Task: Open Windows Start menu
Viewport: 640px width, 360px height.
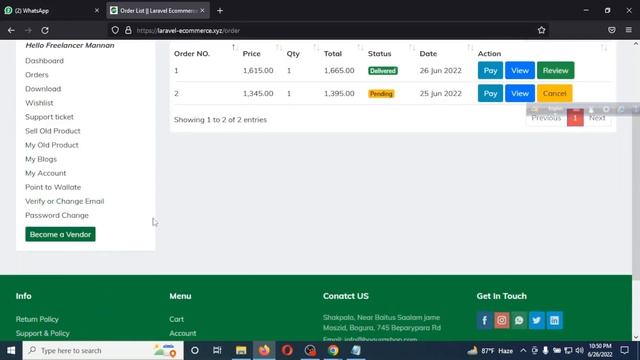Action: pos(11,350)
